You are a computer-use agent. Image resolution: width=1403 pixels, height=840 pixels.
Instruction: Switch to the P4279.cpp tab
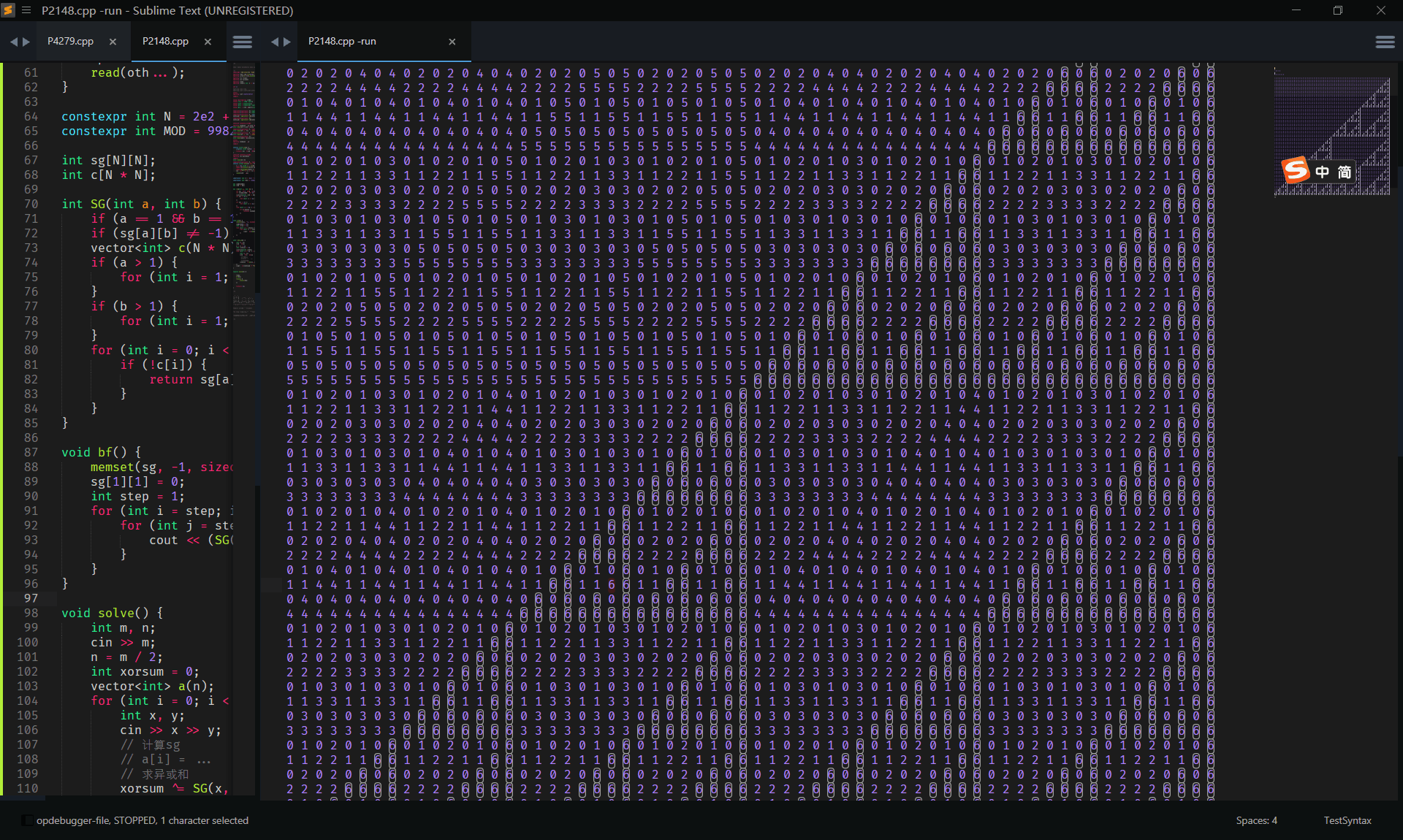[70, 42]
